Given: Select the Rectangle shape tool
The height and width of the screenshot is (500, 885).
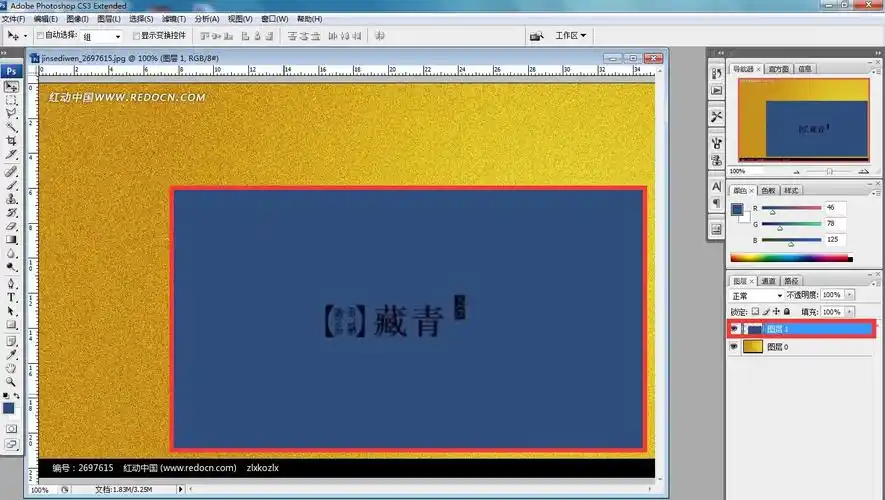Looking at the screenshot, I should click(x=11, y=324).
